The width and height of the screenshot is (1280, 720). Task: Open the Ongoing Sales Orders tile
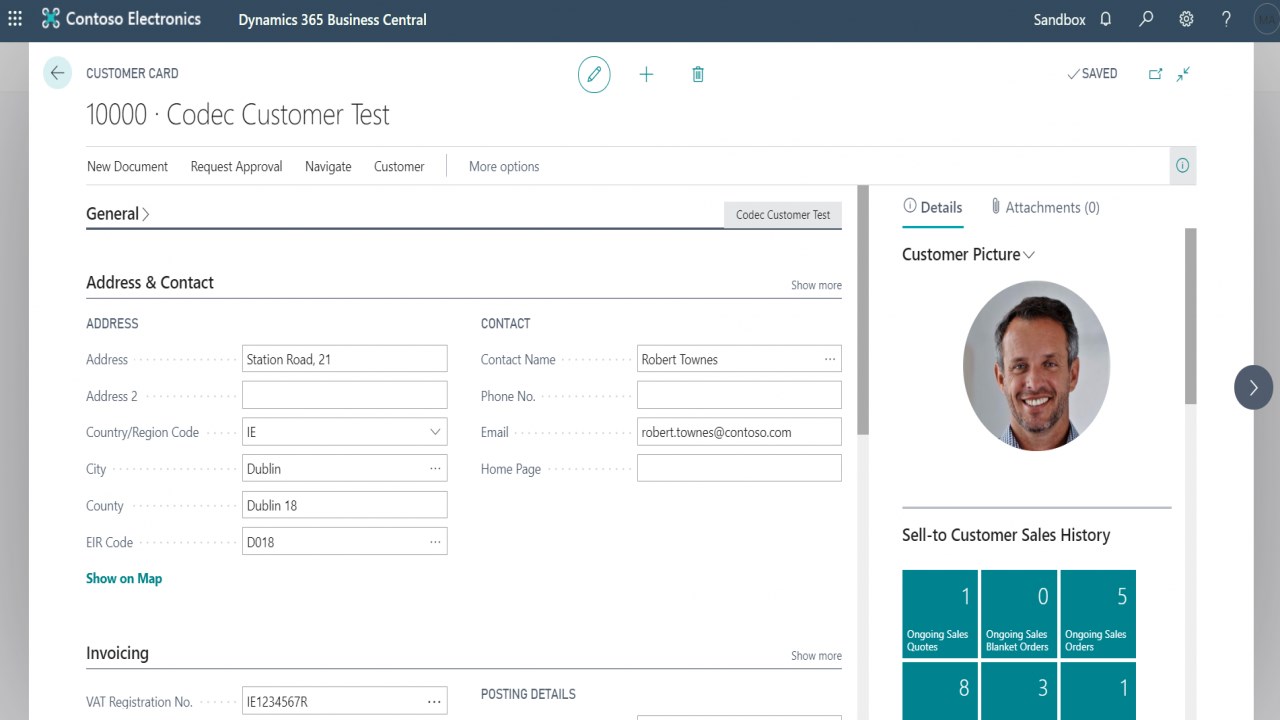(1098, 614)
